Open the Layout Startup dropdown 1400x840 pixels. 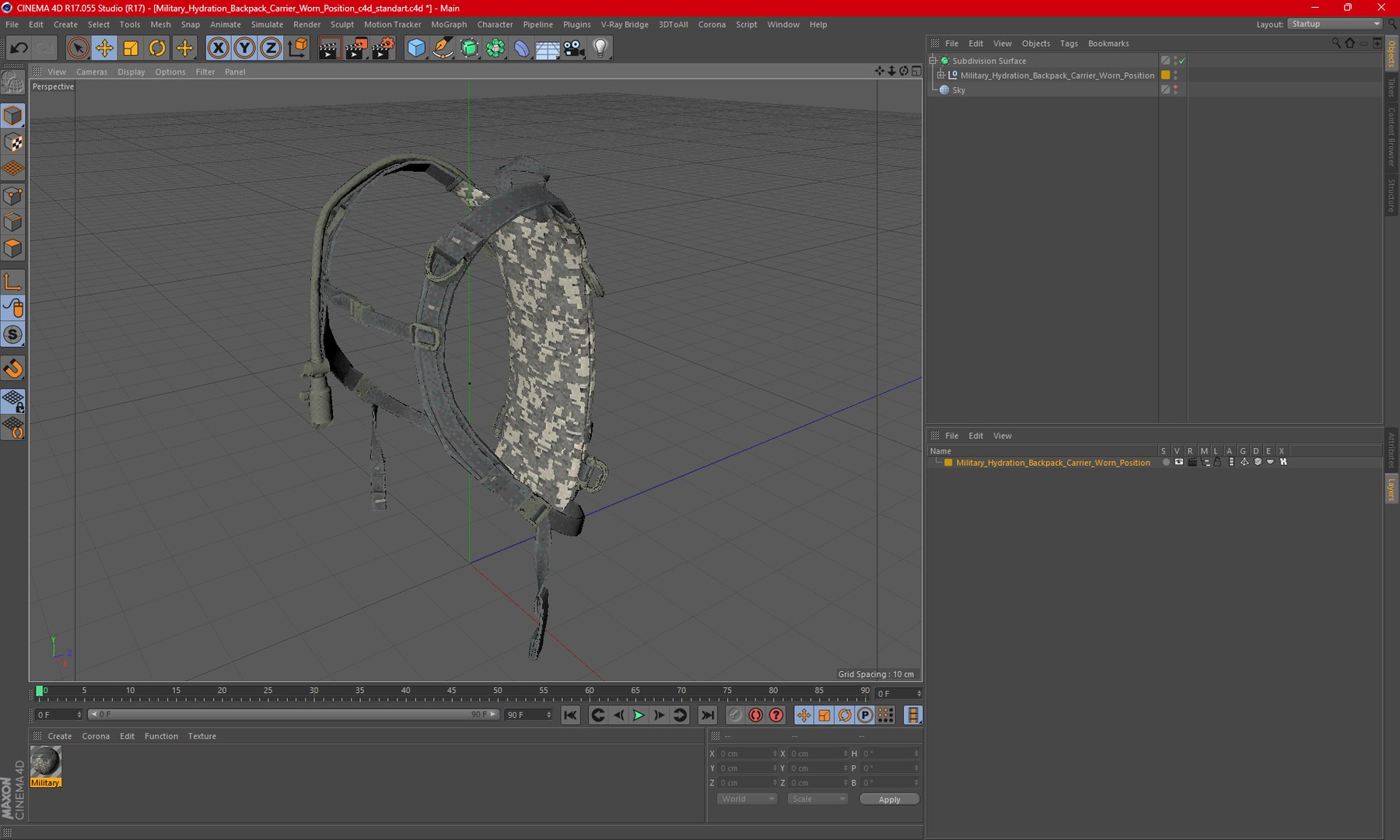pos(1335,24)
